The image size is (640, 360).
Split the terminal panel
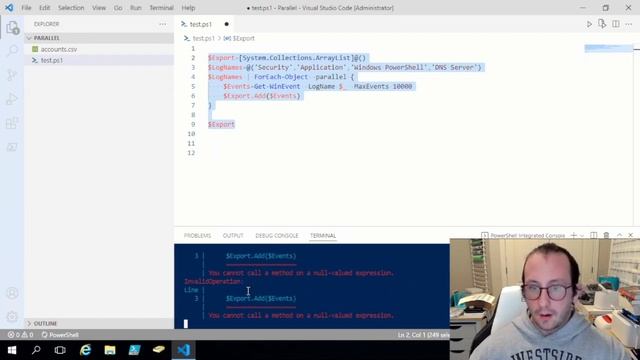pos(593,235)
